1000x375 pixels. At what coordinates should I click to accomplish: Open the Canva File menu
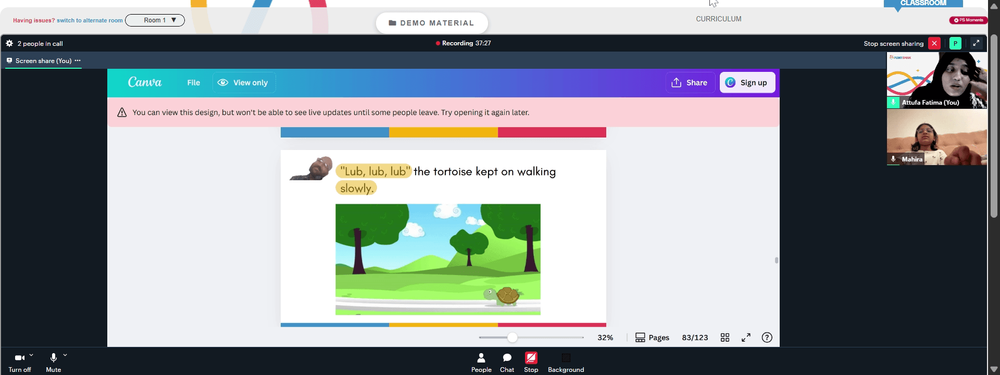click(x=193, y=83)
